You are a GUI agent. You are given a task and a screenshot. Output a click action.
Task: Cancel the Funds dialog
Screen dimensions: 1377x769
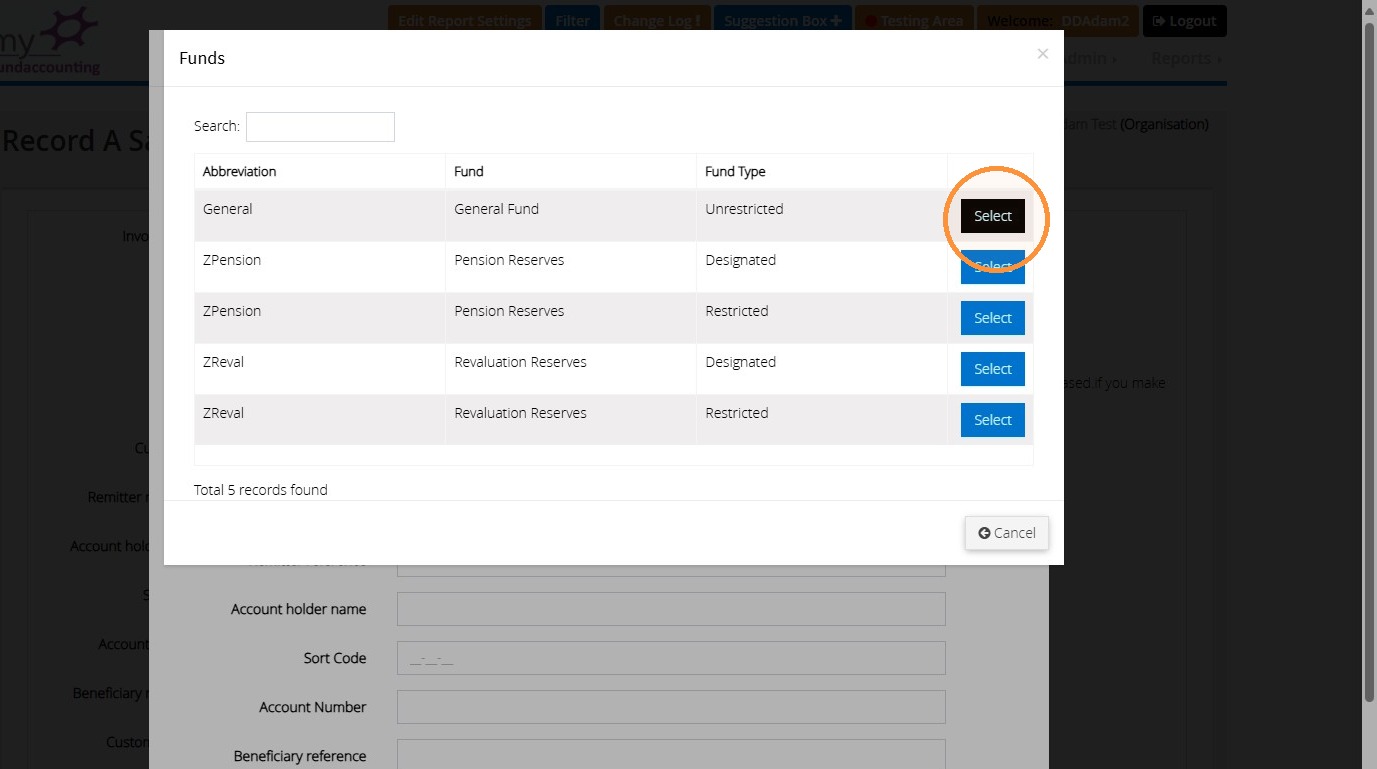pyautogui.click(x=1007, y=533)
